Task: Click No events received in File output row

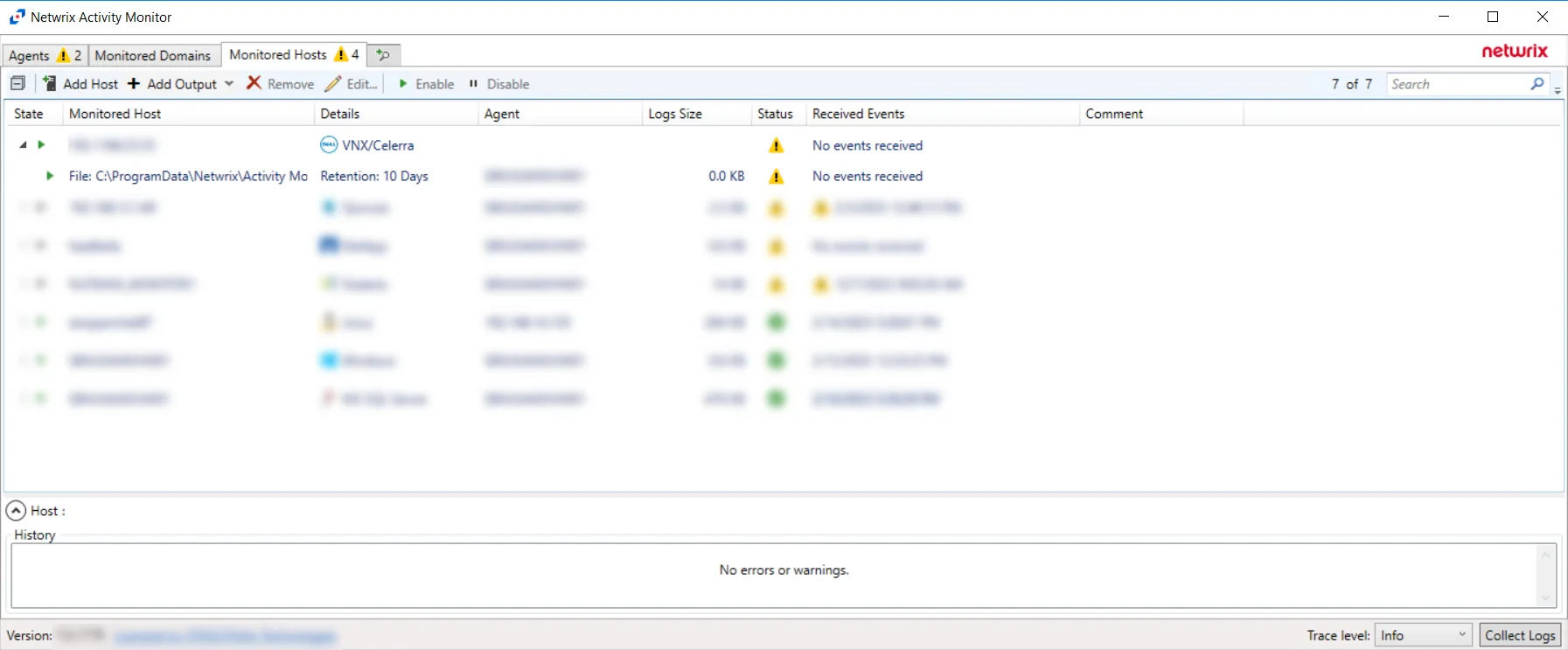Action: (868, 176)
